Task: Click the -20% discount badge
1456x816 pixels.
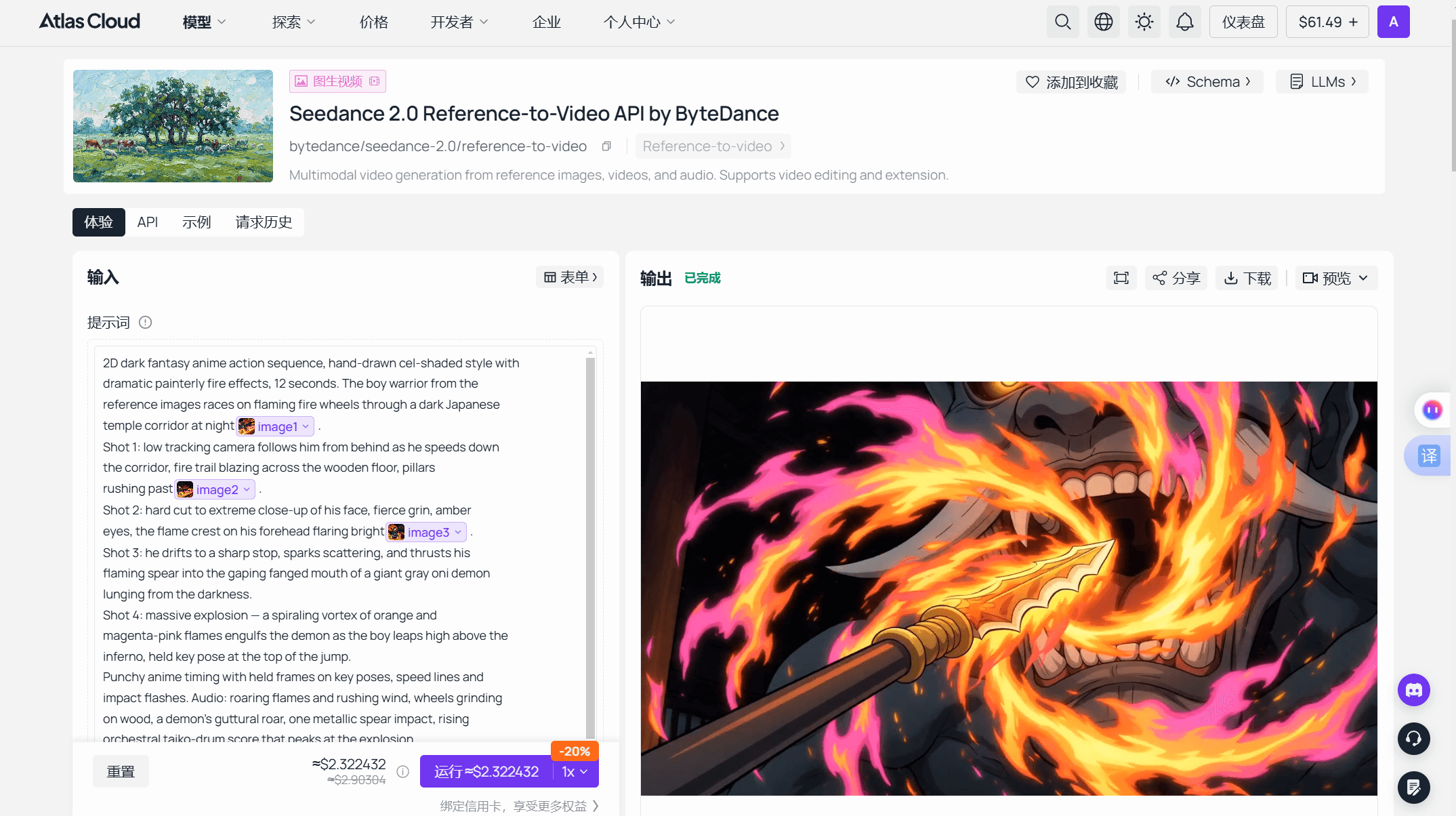Action: (x=575, y=751)
